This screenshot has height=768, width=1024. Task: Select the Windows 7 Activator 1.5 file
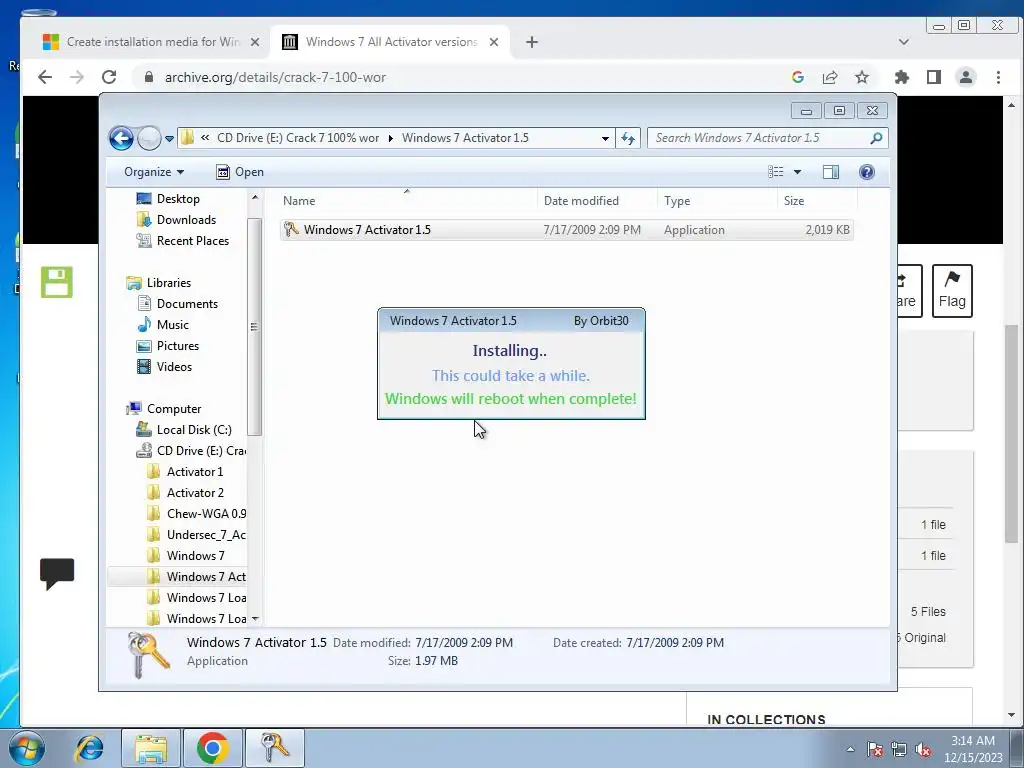[x=566, y=230]
